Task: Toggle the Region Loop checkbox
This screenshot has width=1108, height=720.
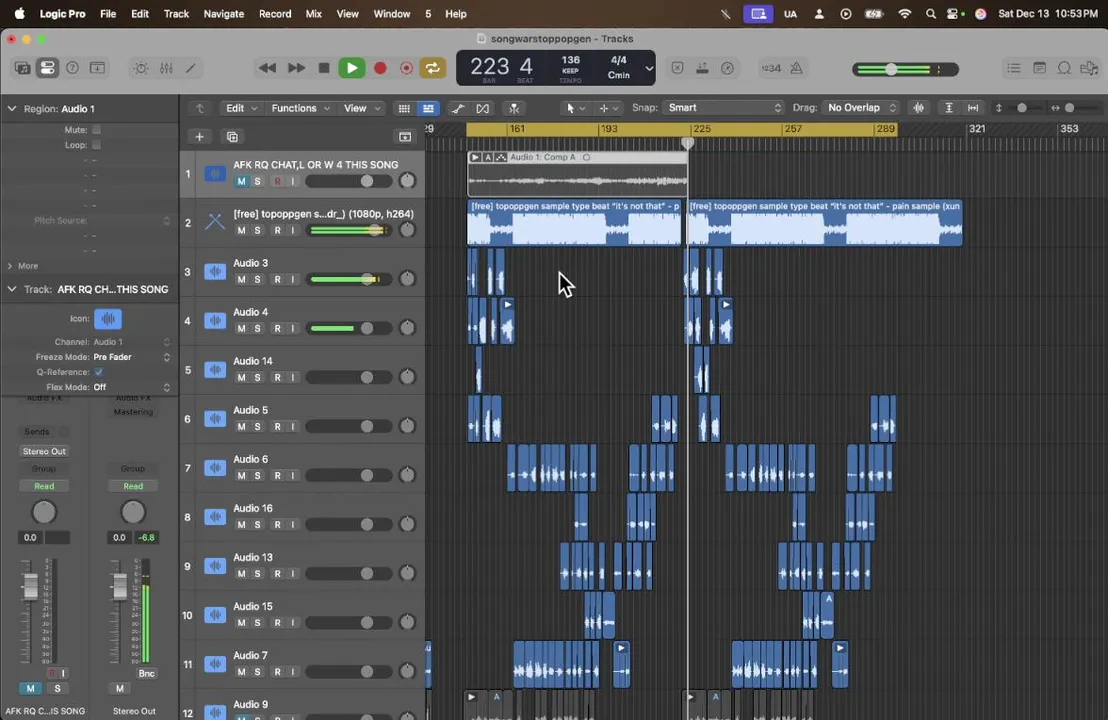Action: point(97,145)
